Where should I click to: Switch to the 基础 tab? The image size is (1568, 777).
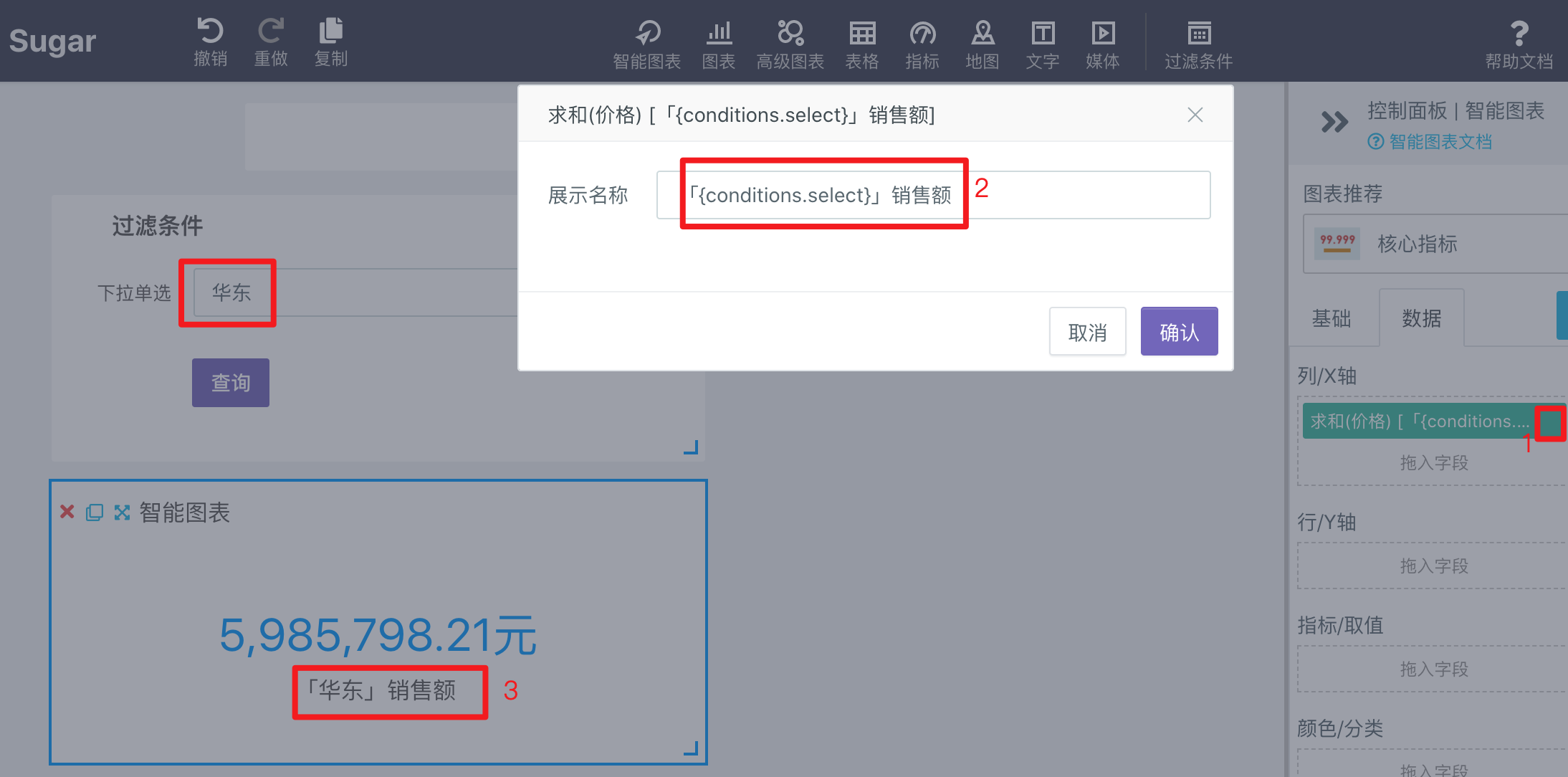point(1332,318)
